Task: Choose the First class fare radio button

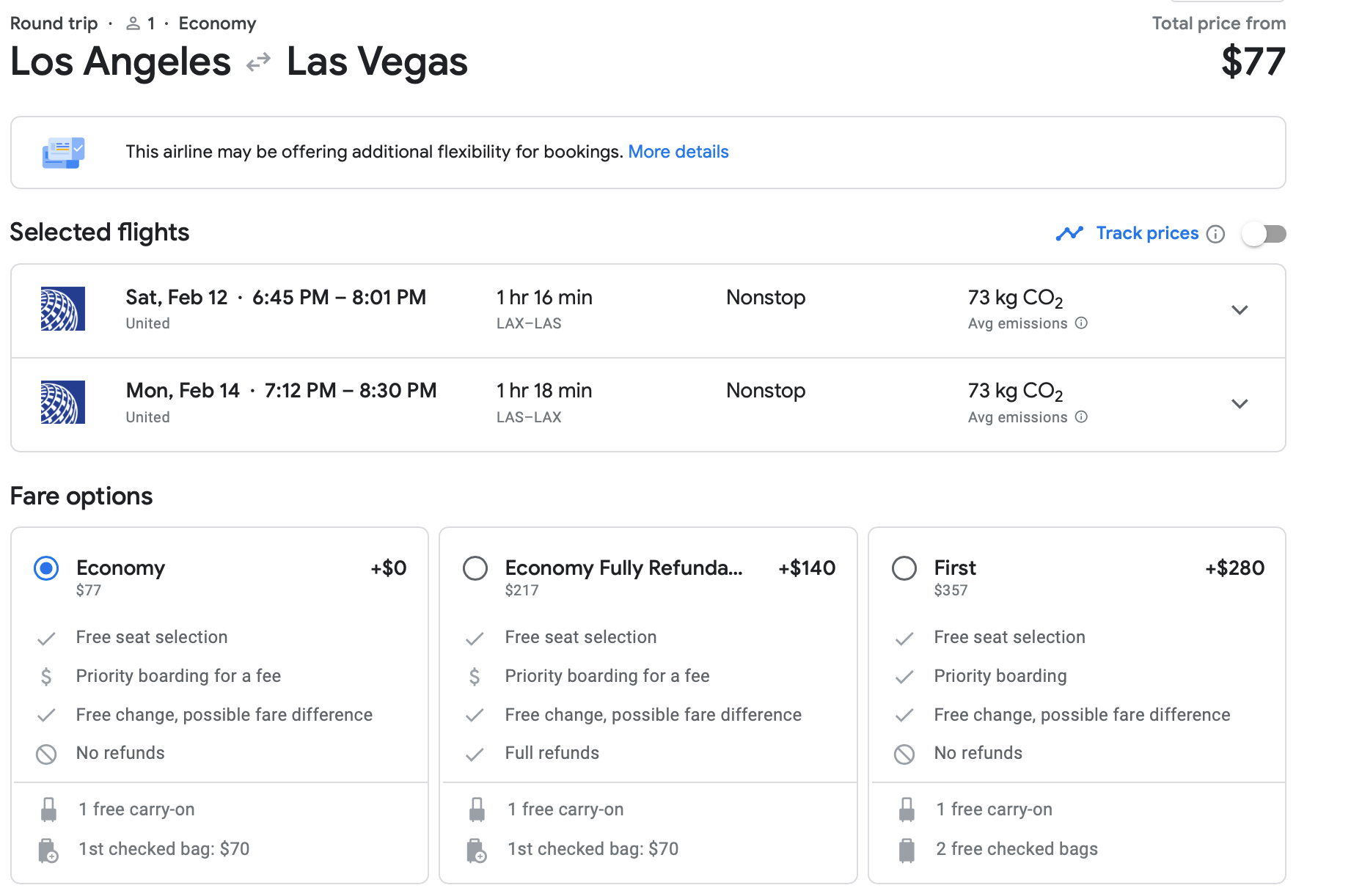Action: [904, 568]
